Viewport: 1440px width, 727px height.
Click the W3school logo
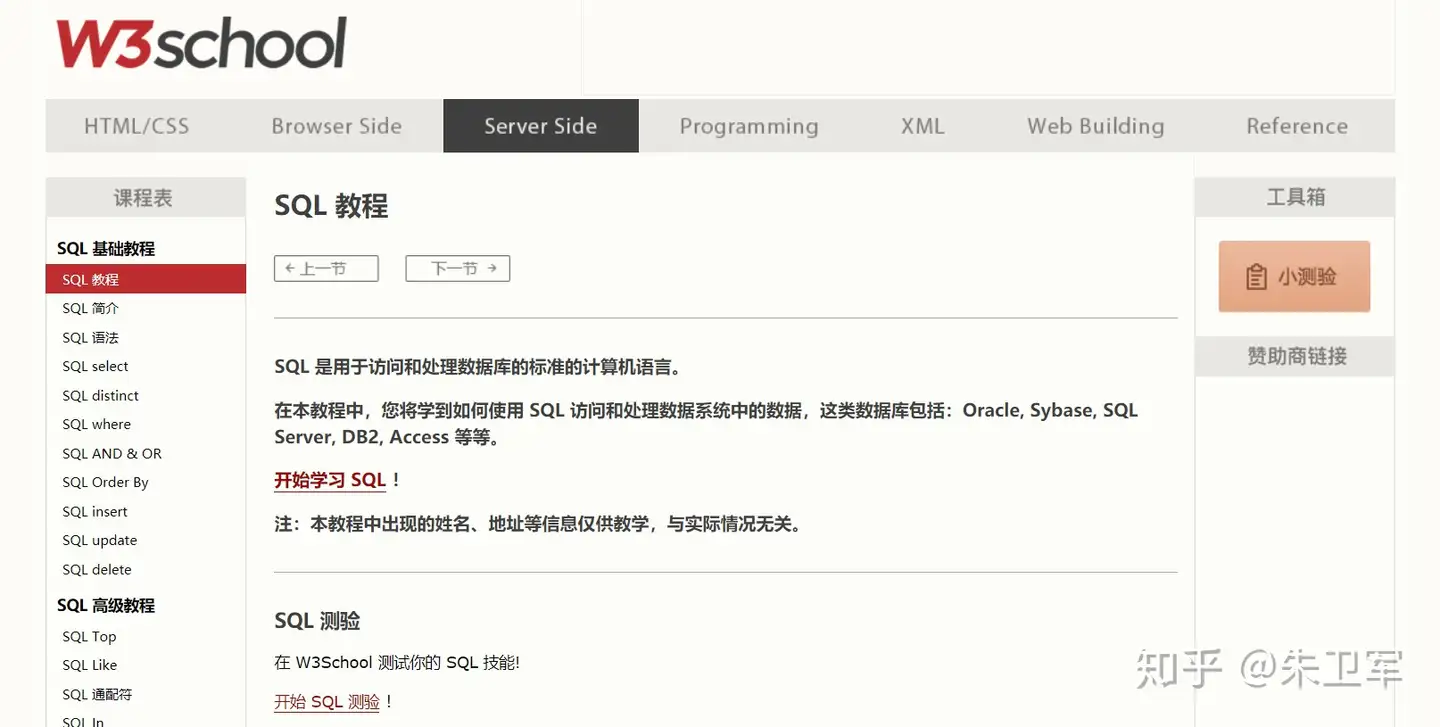click(201, 43)
